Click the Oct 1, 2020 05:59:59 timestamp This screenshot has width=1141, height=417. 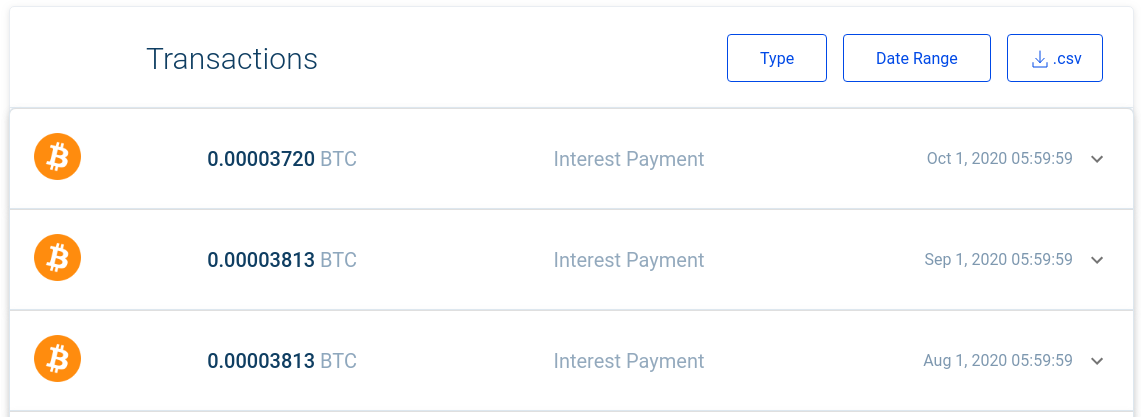999,159
